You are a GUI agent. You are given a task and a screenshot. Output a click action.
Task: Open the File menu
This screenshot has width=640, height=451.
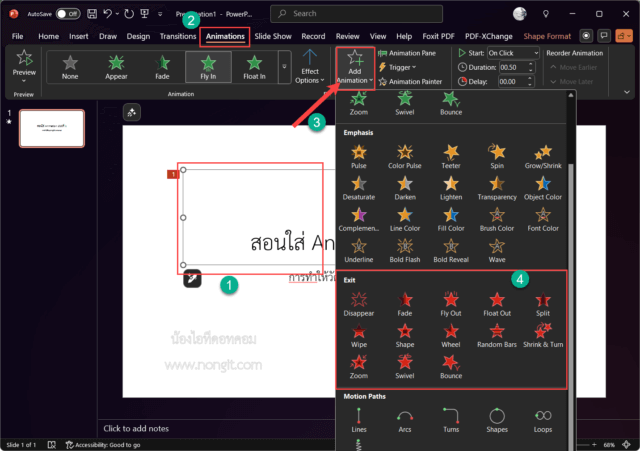(18, 36)
